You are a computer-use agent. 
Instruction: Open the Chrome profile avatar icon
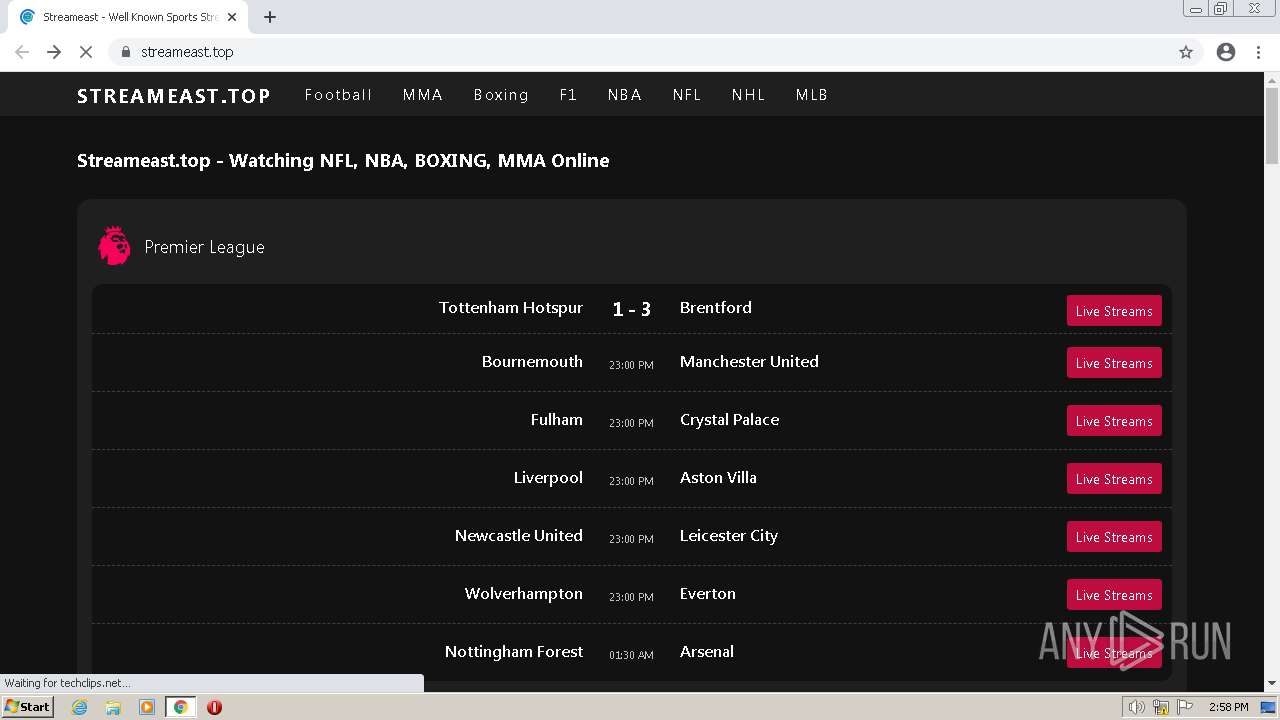coord(1226,52)
